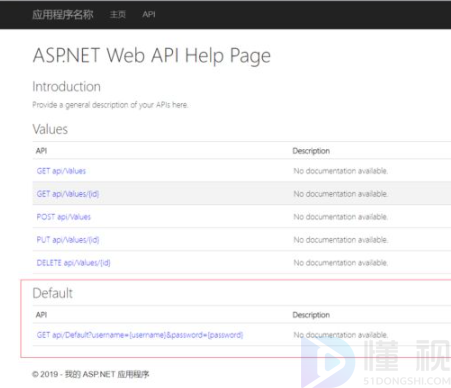Click the general description paragraph text
451x388 pixels.
(x=110, y=105)
